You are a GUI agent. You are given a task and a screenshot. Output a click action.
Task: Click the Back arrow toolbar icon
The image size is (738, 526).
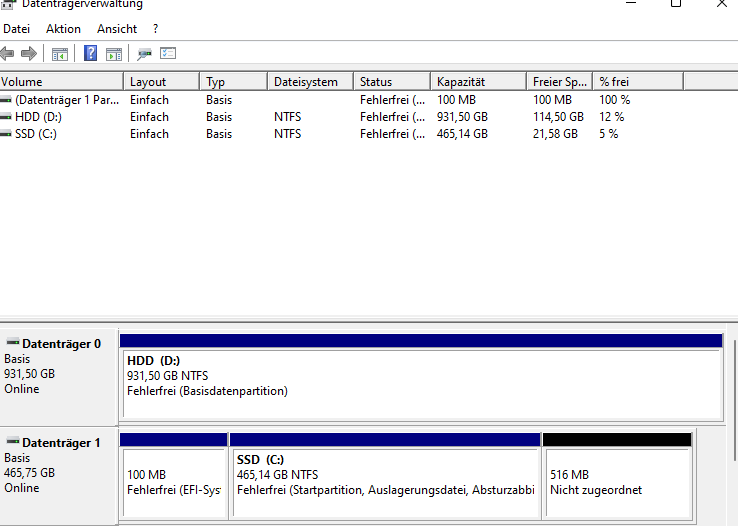point(7,54)
